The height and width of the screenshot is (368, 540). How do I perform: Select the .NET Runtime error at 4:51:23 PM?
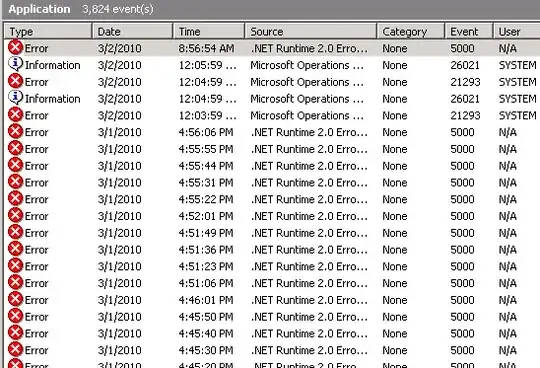click(272, 266)
